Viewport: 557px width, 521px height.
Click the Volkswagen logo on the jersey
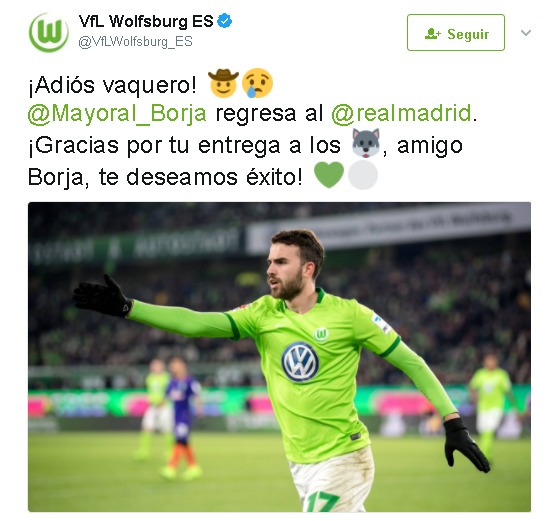(301, 362)
